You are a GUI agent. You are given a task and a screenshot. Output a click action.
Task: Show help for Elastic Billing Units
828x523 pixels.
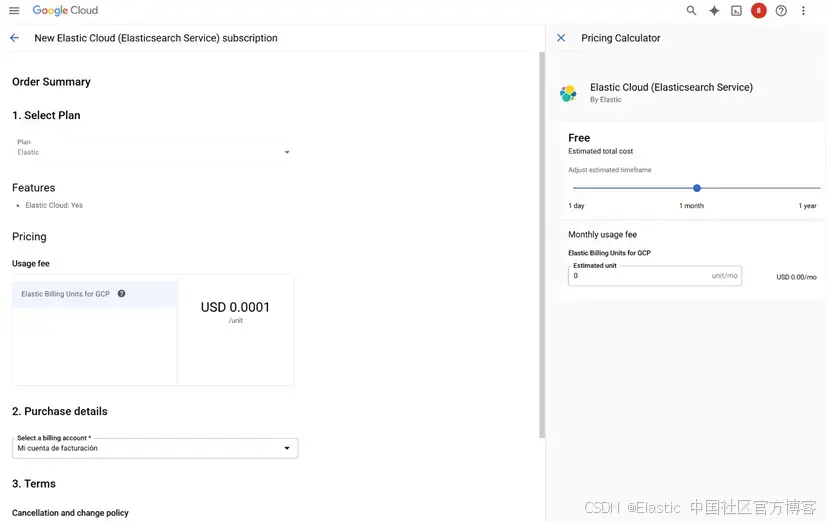click(x=121, y=294)
